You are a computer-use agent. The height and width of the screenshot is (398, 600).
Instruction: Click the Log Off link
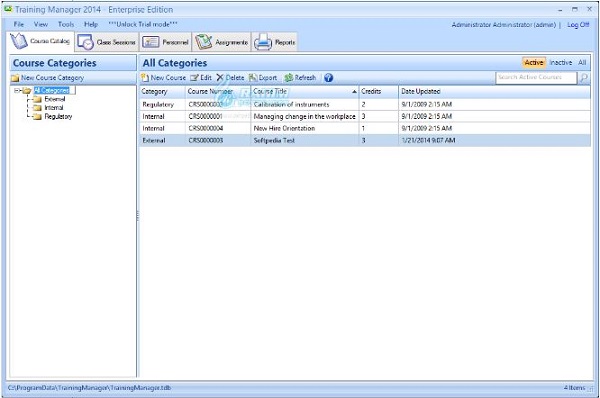[578, 24]
